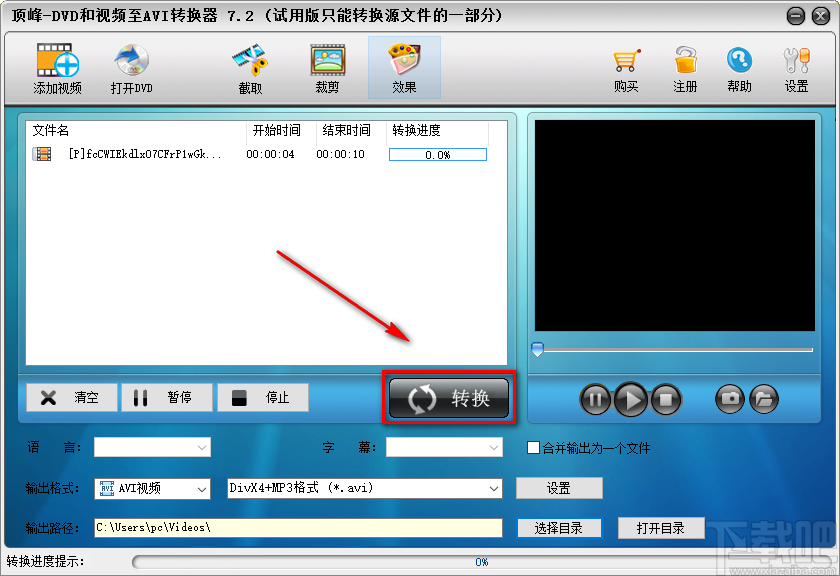Screen dimensions: 840x576
Task: Minimize the converter window
Action: (x=796, y=16)
